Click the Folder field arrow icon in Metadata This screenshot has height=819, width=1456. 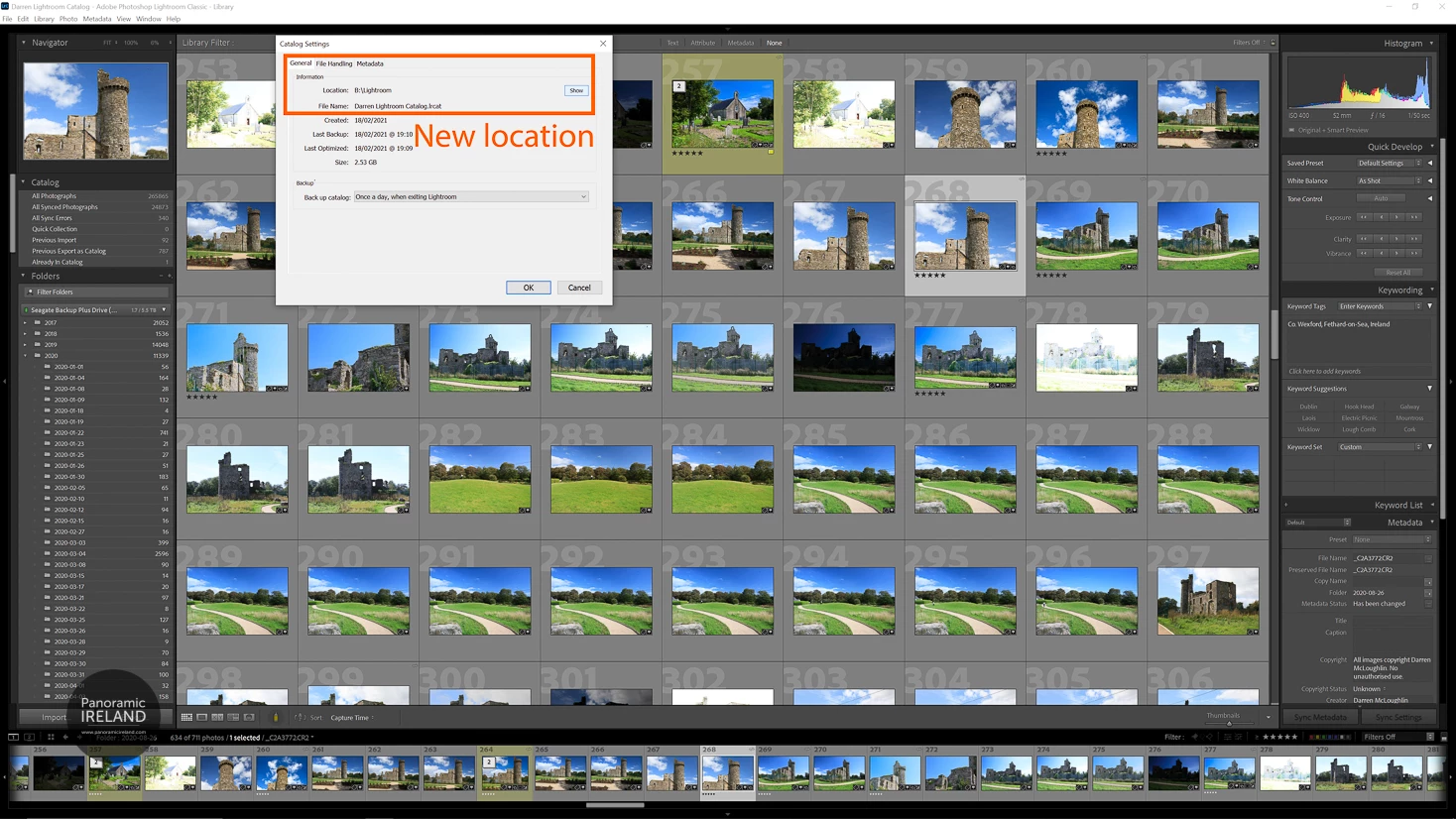pyautogui.click(x=1428, y=593)
